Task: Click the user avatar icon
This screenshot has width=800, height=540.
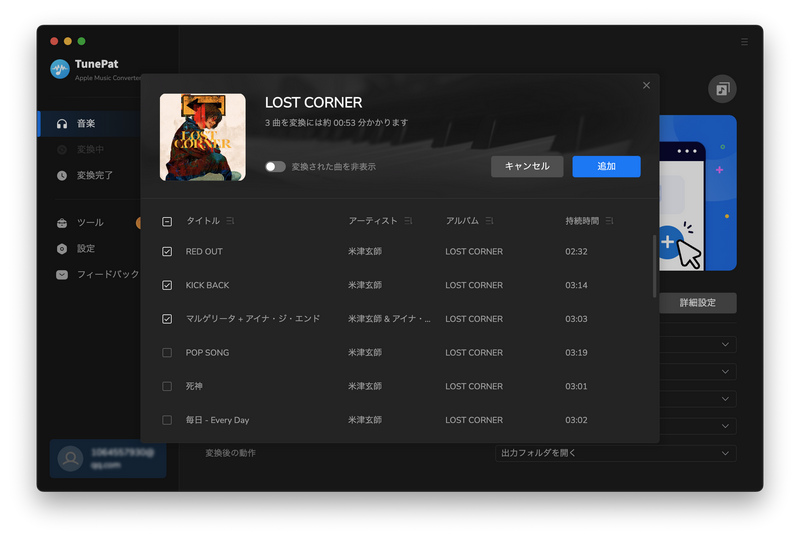Action: click(70, 458)
